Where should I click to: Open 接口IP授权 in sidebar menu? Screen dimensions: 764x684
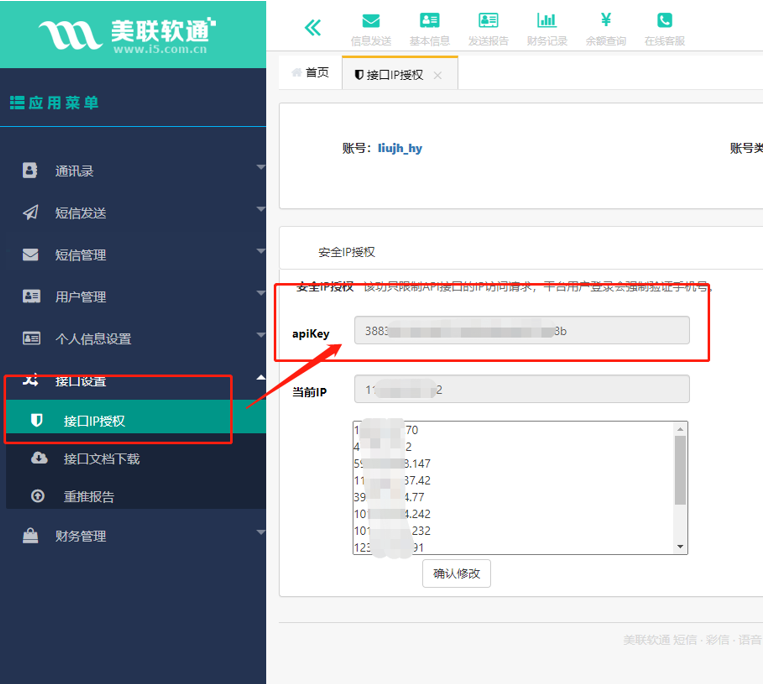pyautogui.click(x=135, y=420)
